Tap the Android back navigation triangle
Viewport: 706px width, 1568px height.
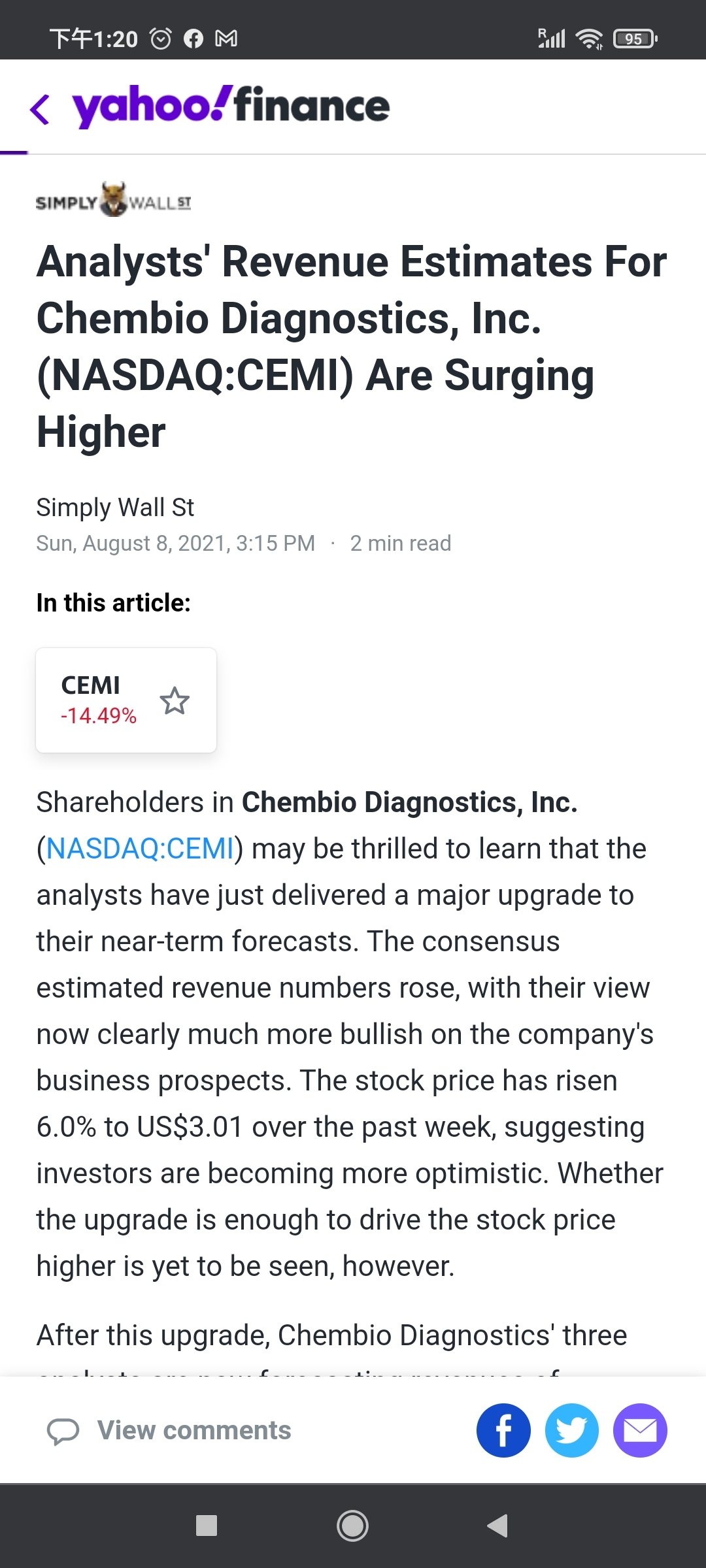[x=498, y=1526]
